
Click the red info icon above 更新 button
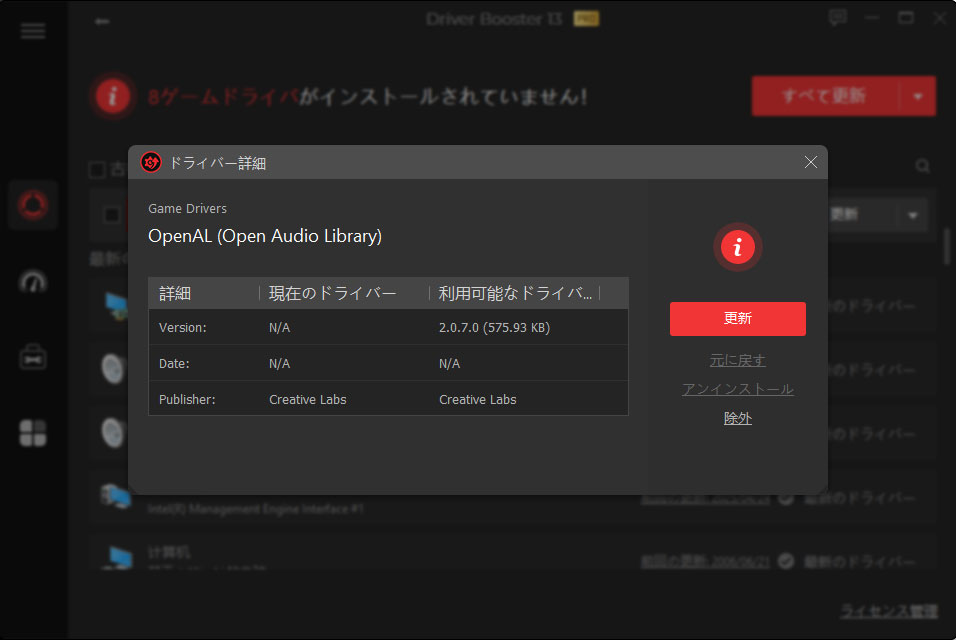pos(738,247)
